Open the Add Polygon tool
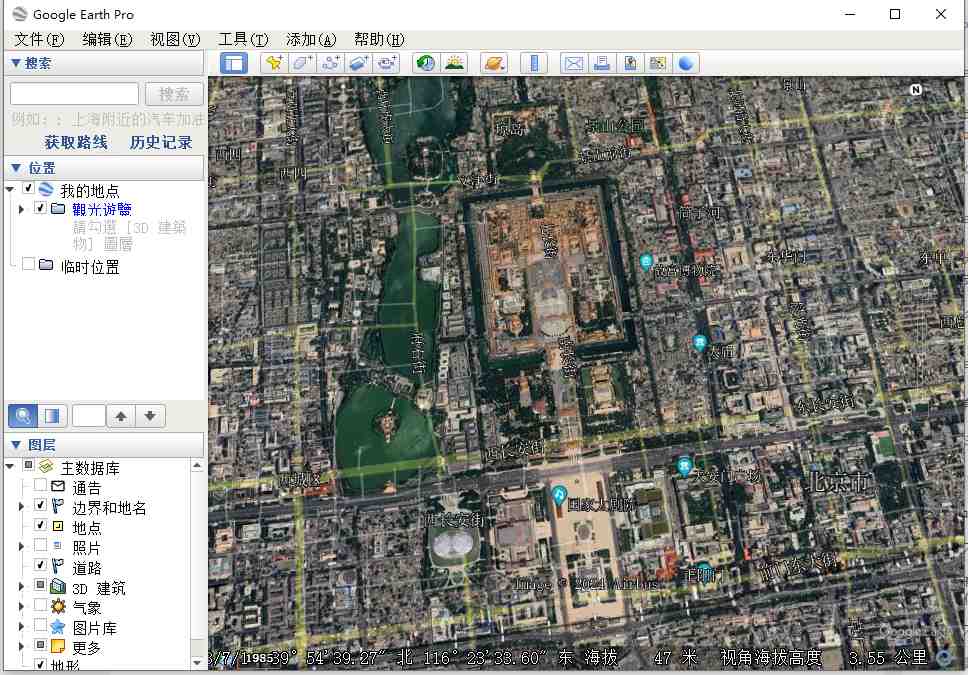The image size is (968, 675). click(302, 62)
